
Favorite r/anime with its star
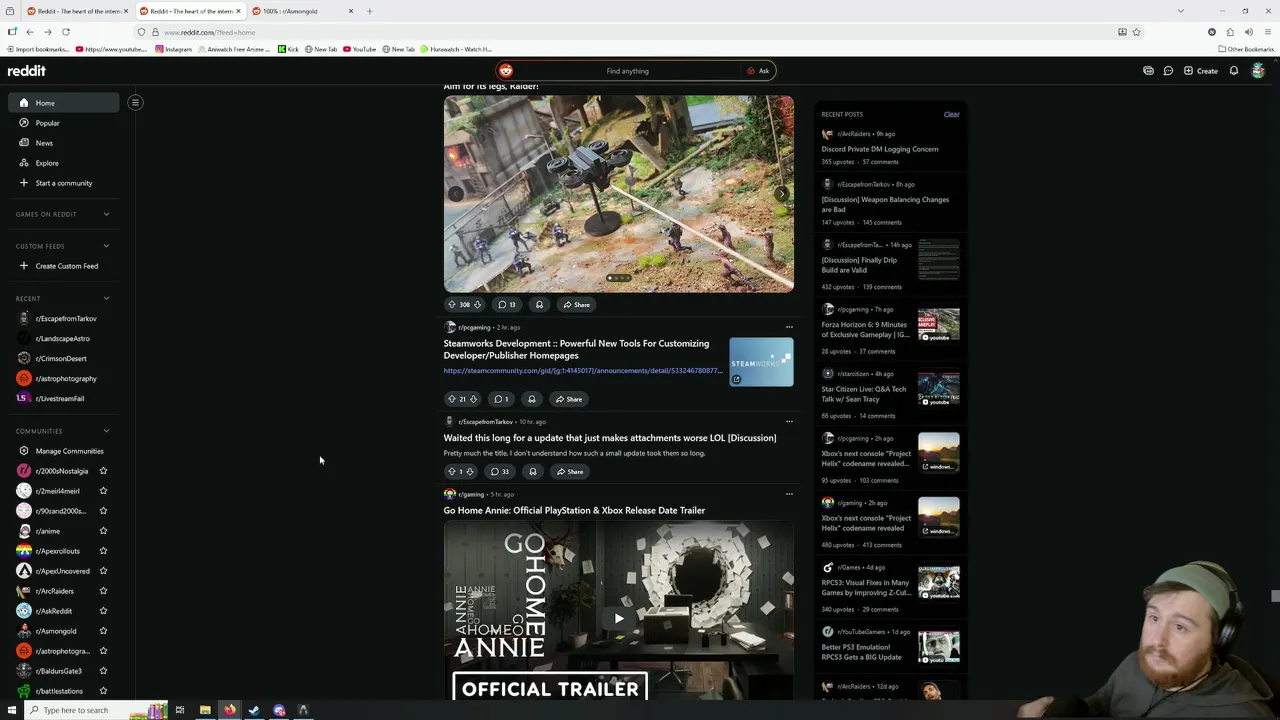pyautogui.click(x=103, y=531)
